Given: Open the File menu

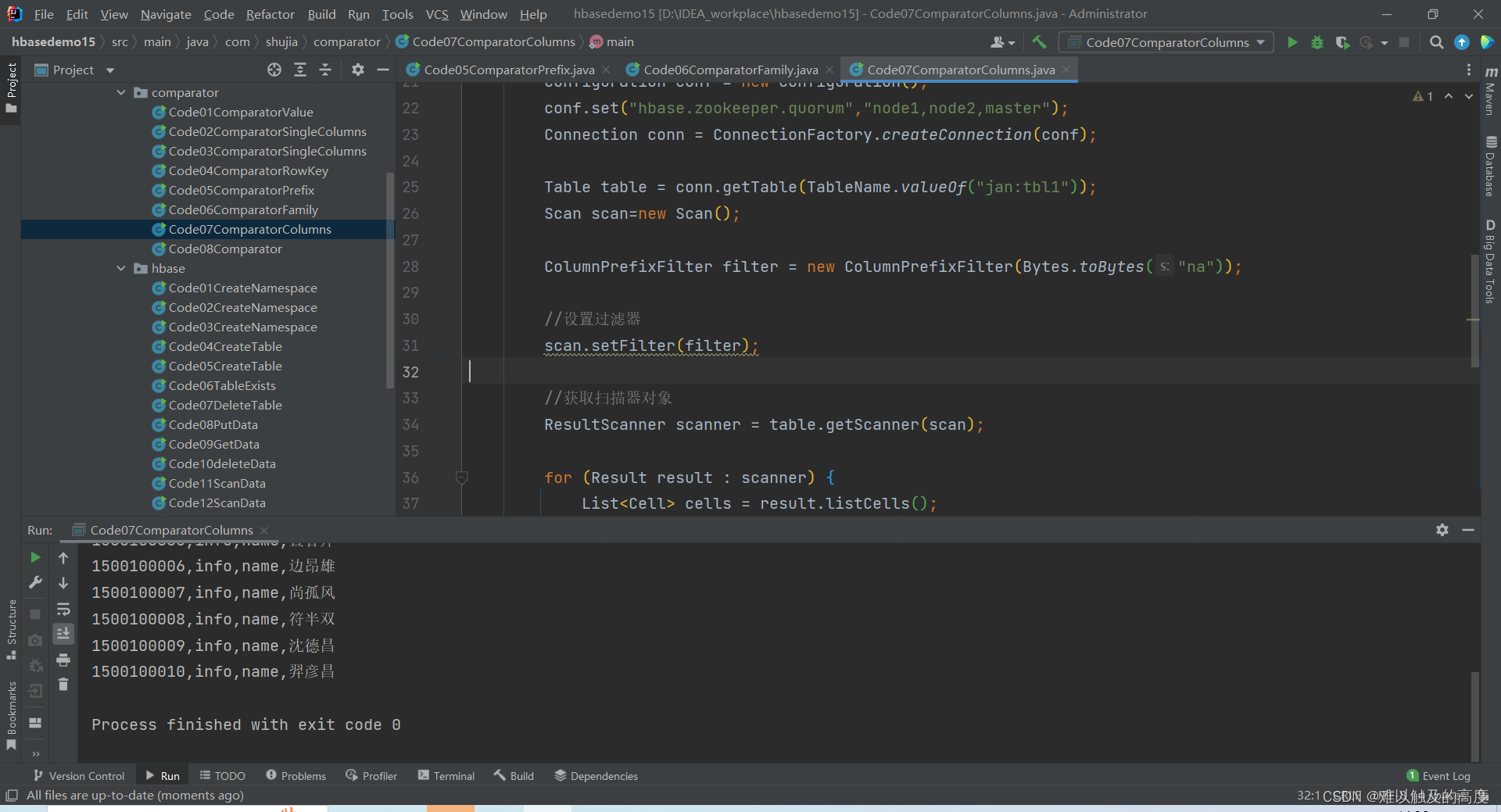Looking at the screenshot, I should point(44,14).
